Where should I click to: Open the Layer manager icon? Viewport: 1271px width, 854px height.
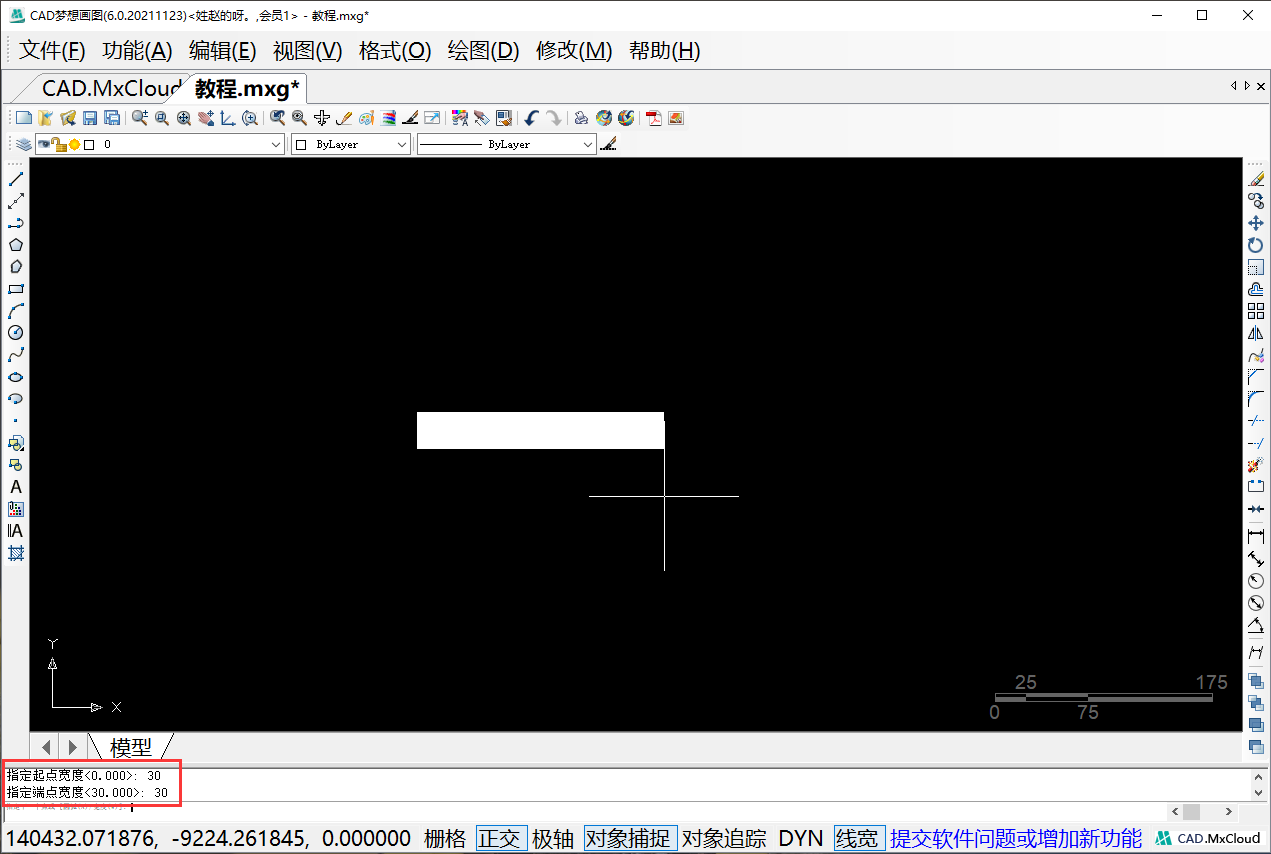tap(23, 145)
